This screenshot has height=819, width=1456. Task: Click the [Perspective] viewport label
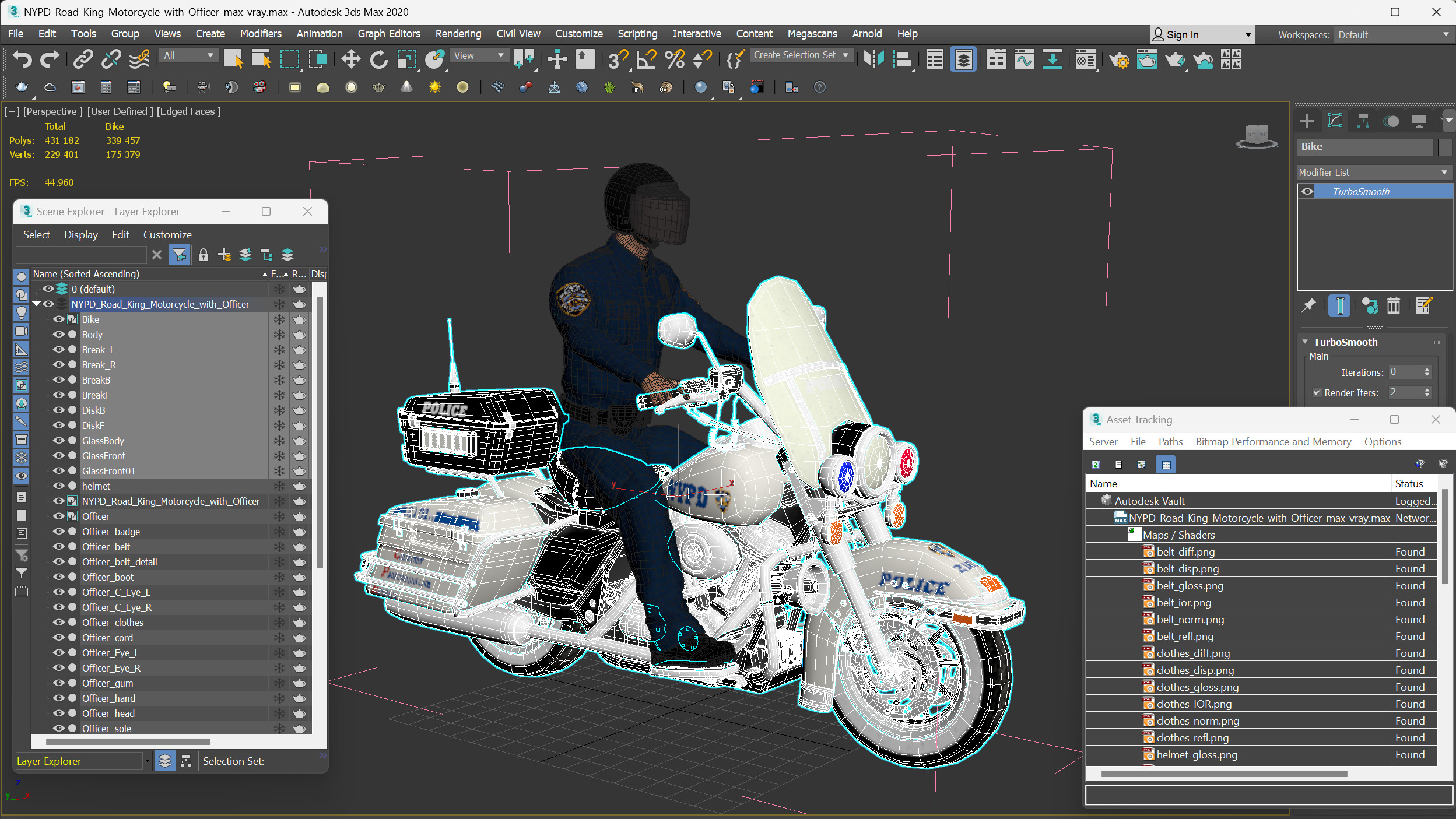pyautogui.click(x=52, y=111)
